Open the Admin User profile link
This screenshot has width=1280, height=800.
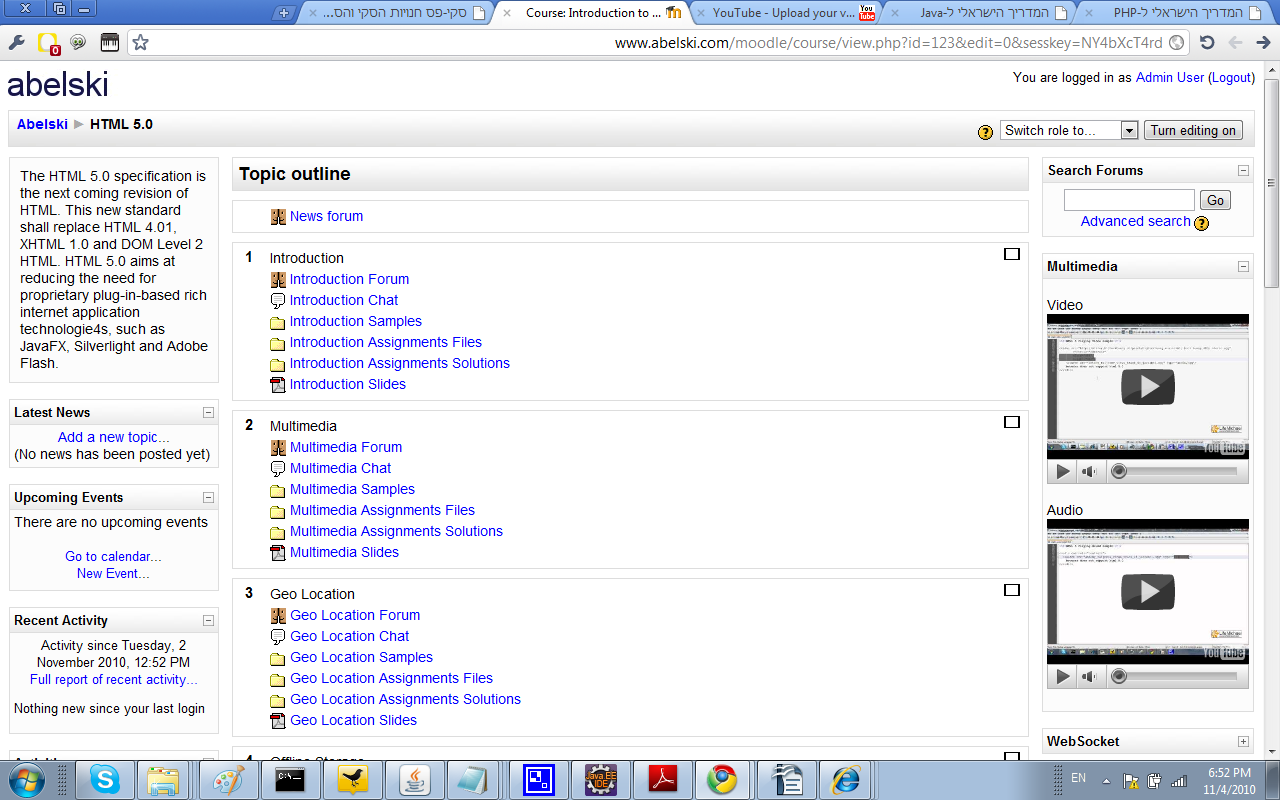point(1170,77)
